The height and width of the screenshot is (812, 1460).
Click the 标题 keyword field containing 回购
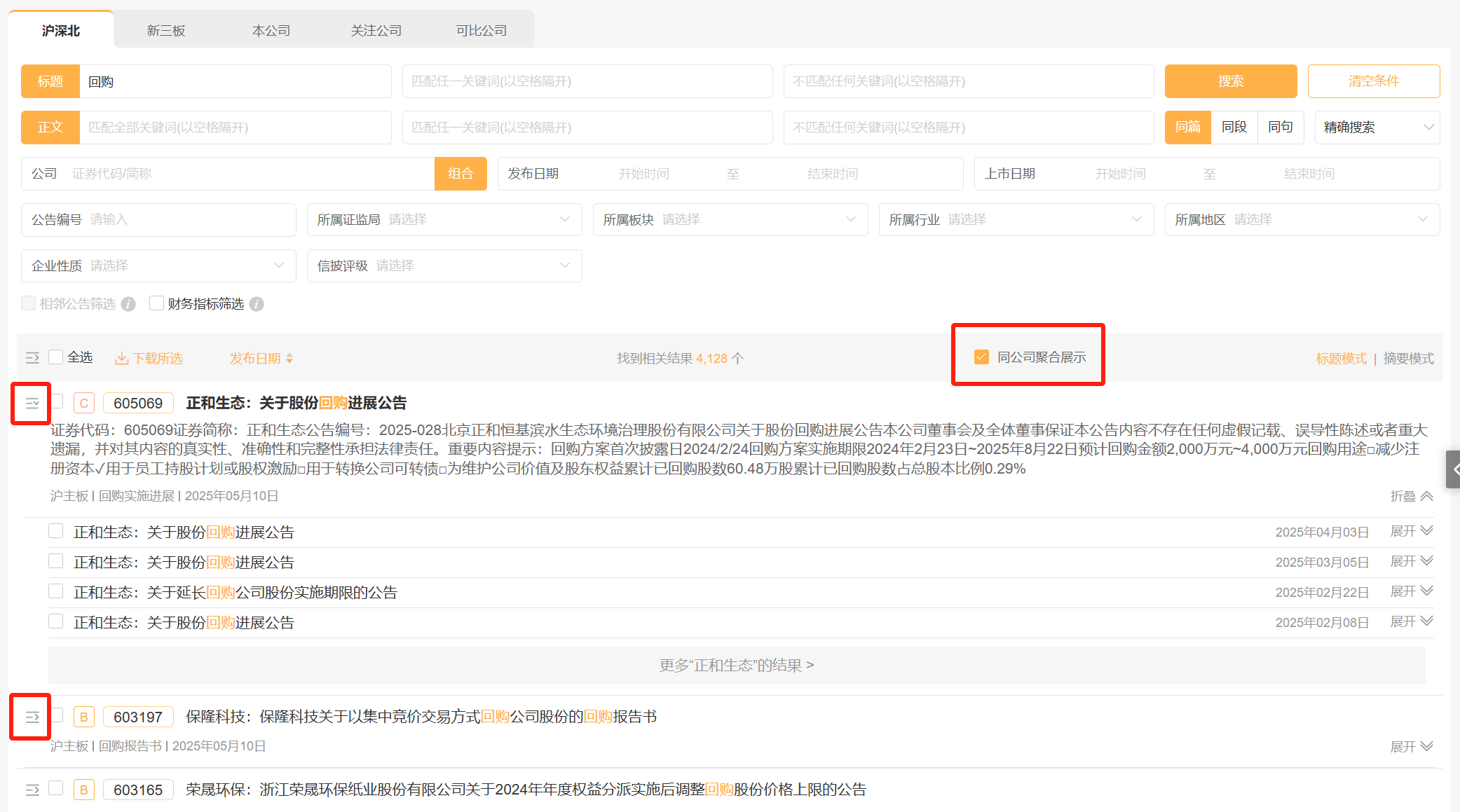click(236, 81)
